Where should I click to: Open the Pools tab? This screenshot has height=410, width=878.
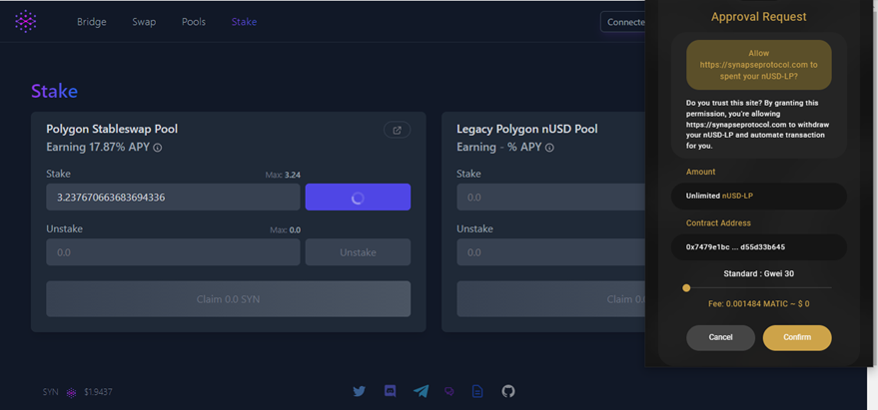point(194,22)
